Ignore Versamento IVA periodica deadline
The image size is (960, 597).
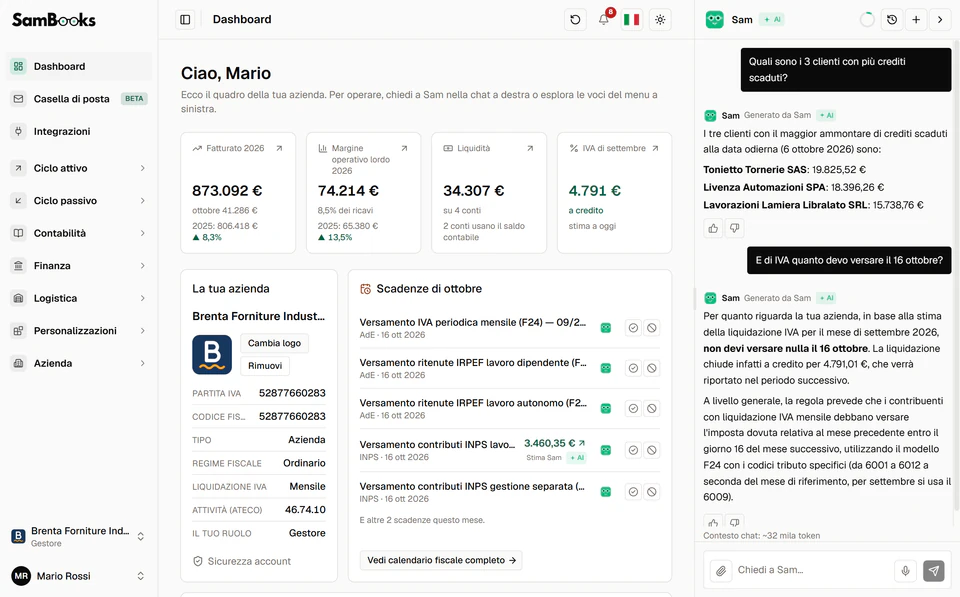[652, 328]
